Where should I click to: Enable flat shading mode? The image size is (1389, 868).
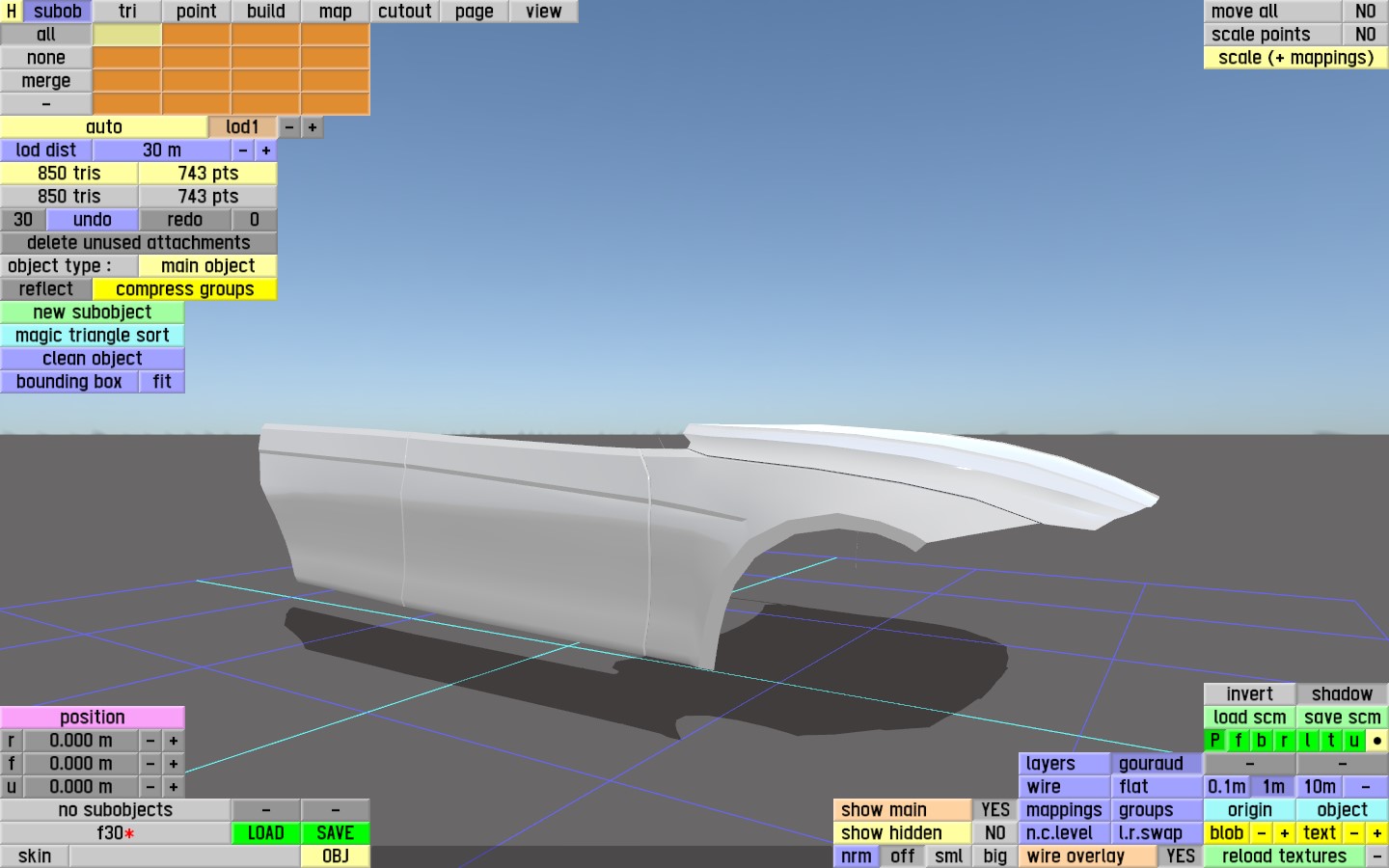click(x=1157, y=787)
